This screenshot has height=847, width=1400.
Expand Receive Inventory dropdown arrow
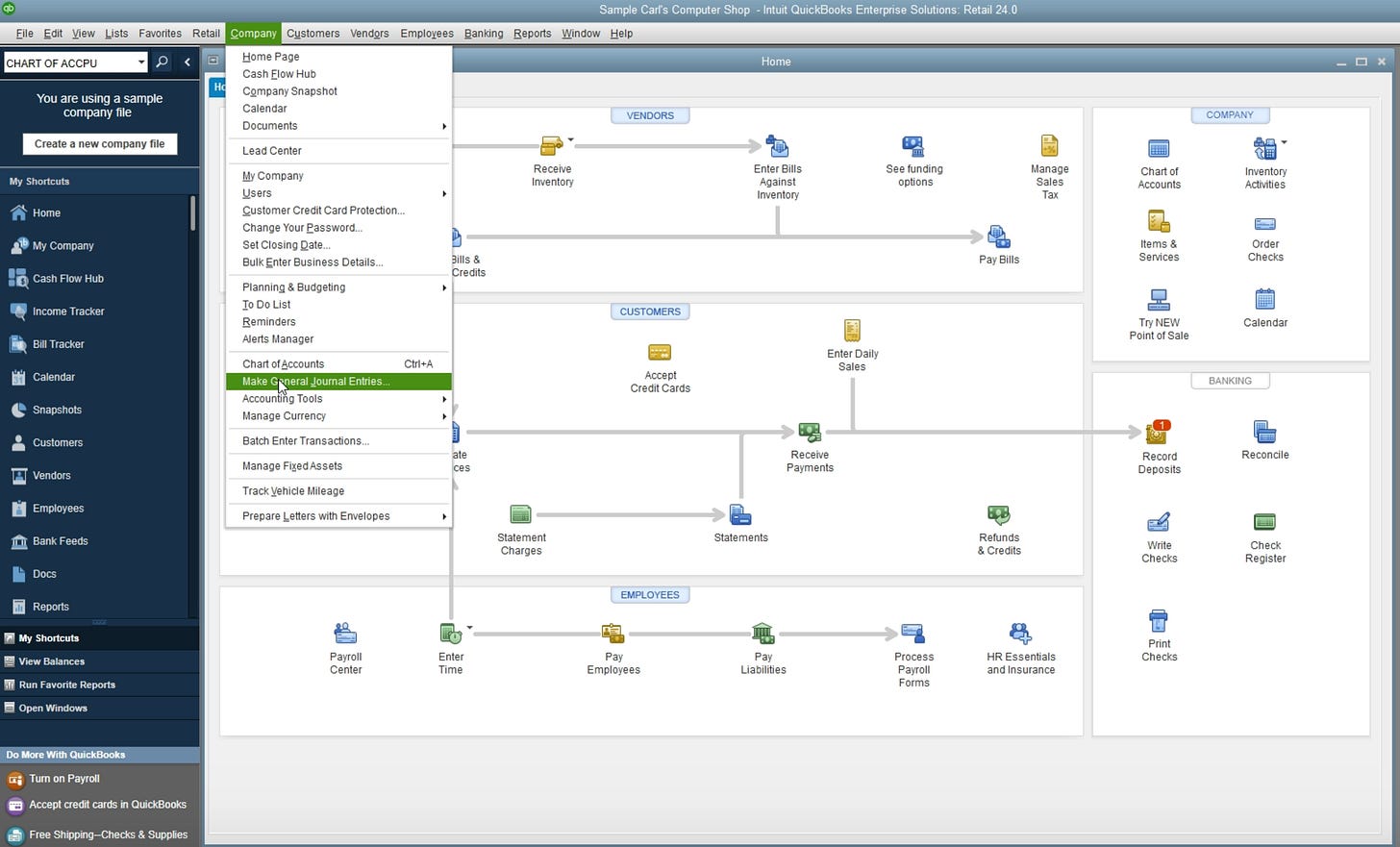[x=570, y=140]
